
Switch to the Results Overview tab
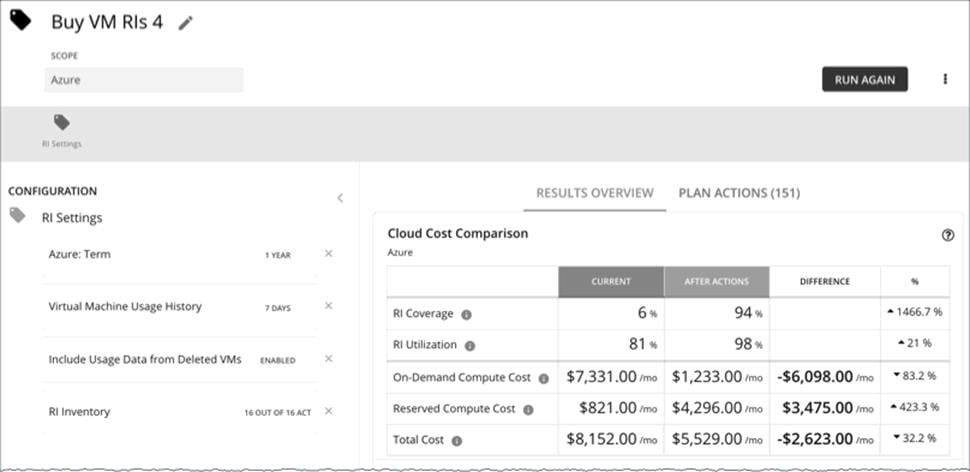coord(595,193)
